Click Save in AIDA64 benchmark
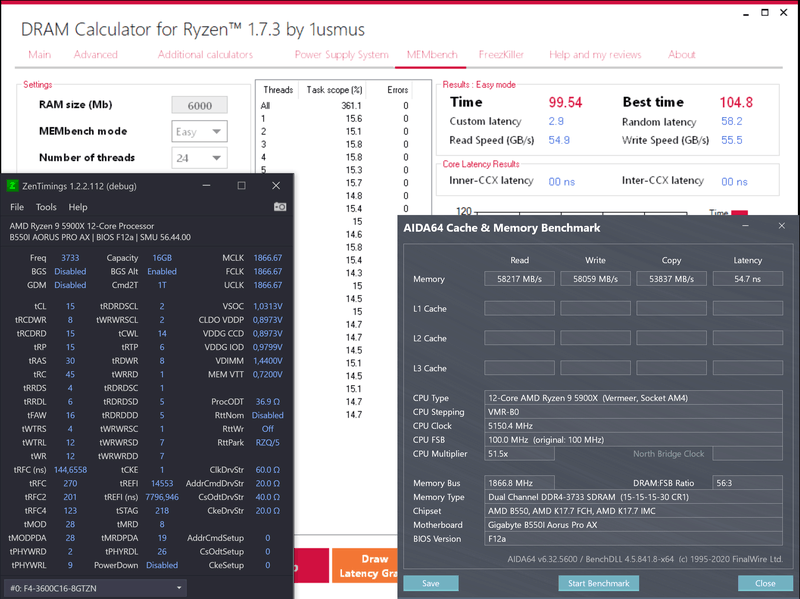 (431, 583)
